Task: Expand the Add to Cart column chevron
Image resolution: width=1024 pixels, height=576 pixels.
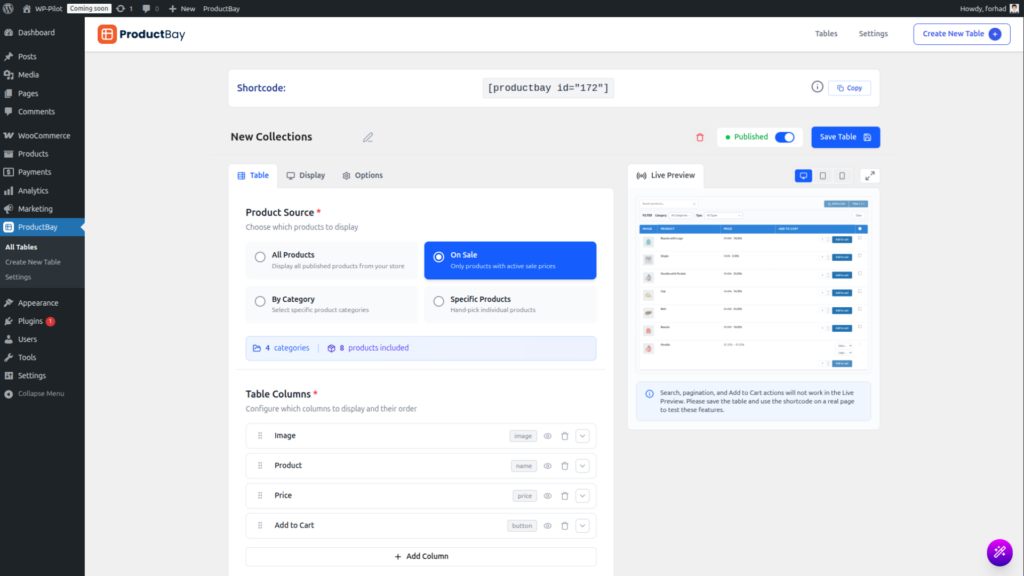Action: coord(583,526)
